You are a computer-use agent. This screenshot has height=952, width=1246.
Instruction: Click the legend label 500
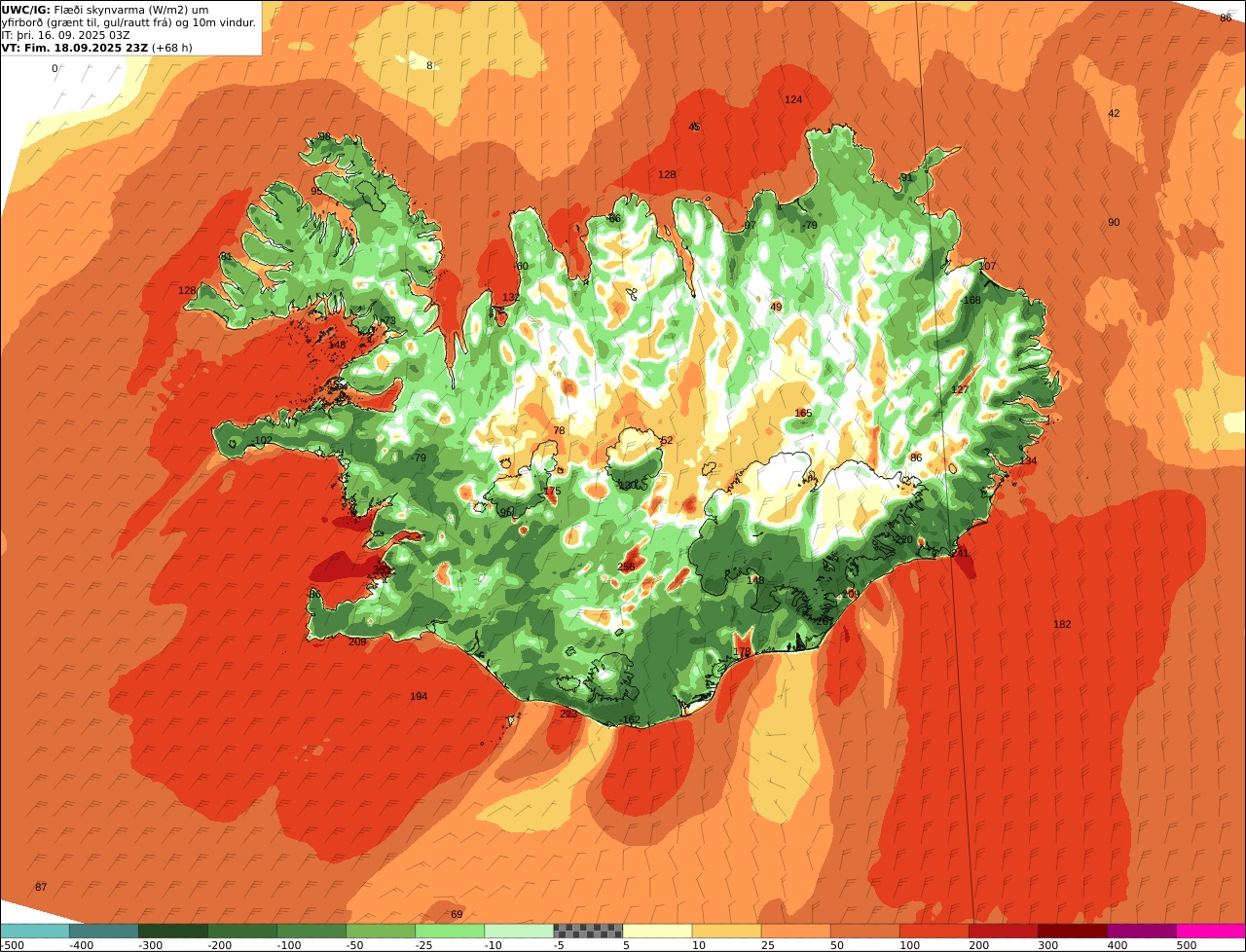[1186, 945]
